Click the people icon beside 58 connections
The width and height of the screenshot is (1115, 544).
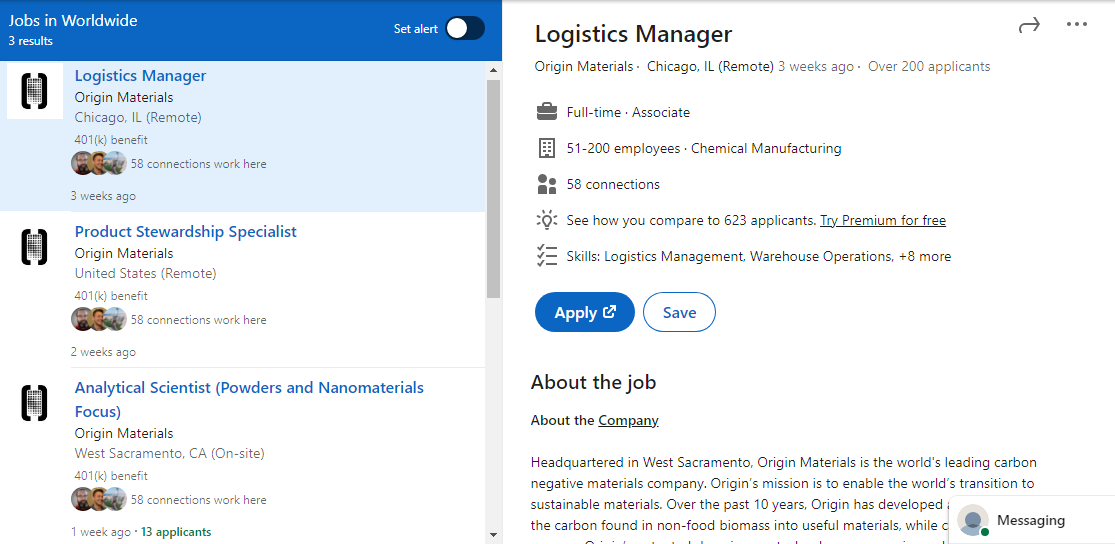(x=546, y=184)
